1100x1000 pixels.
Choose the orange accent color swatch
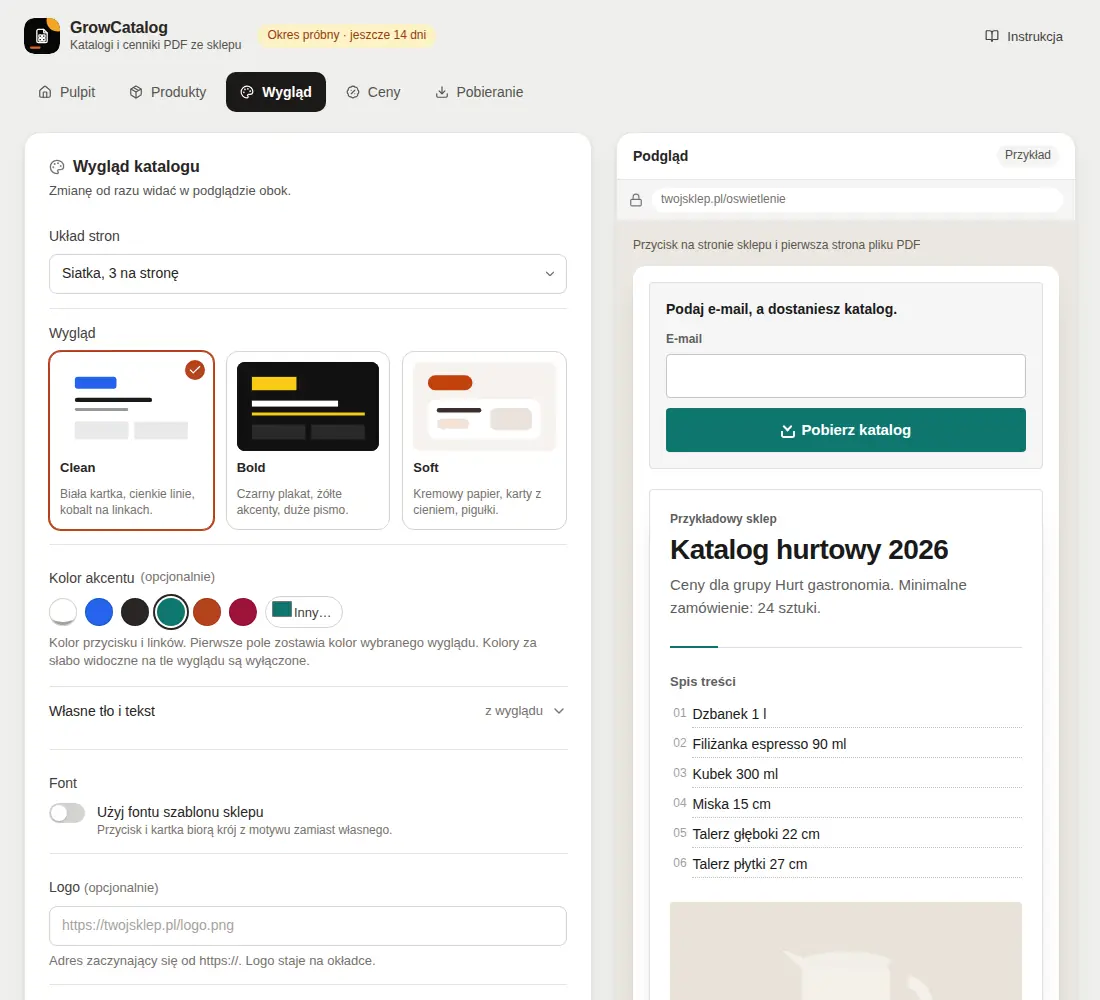pos(207,612)
